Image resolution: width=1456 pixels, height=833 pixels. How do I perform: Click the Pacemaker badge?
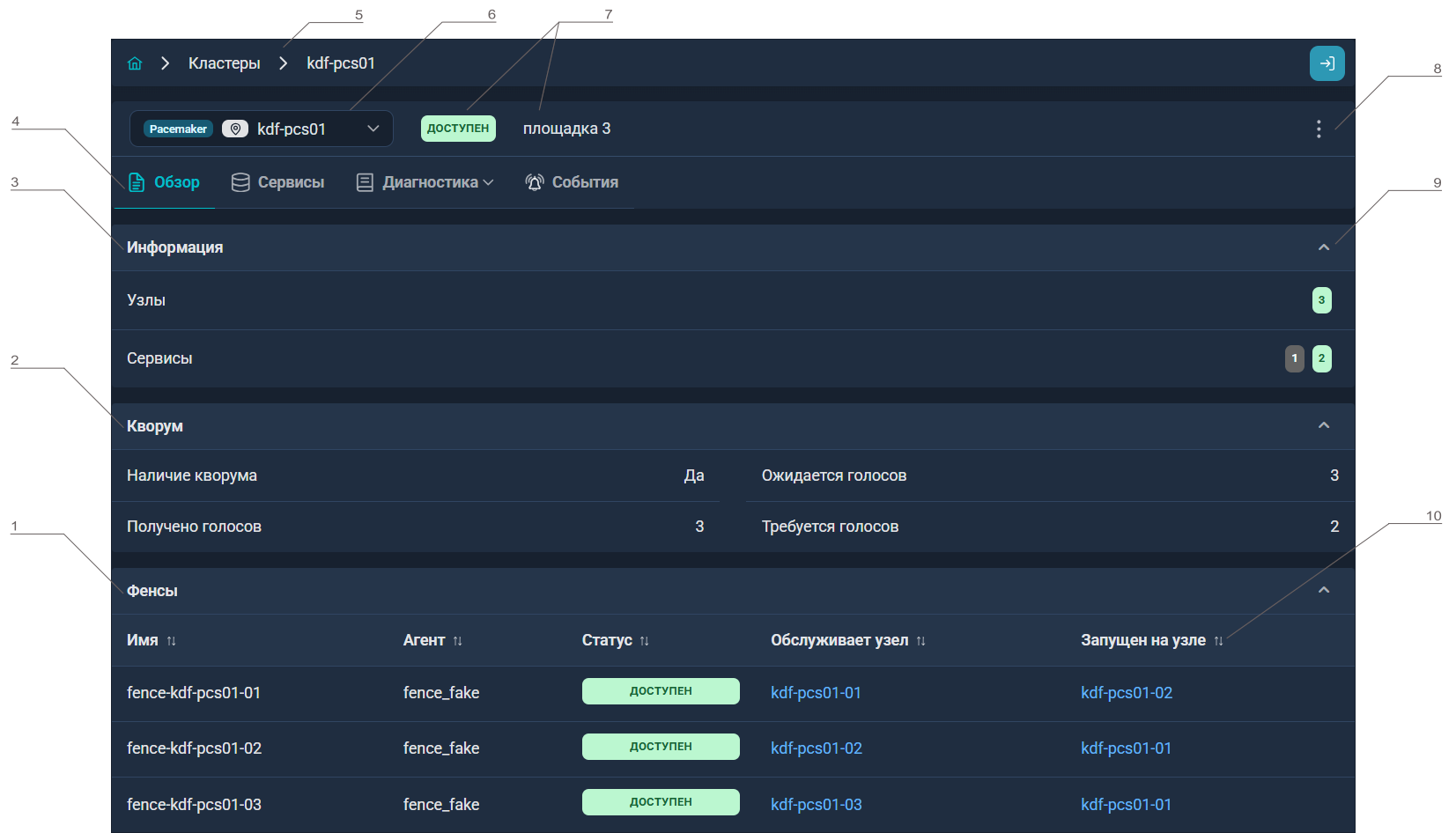pyautogui.click(x=178, y=129)
